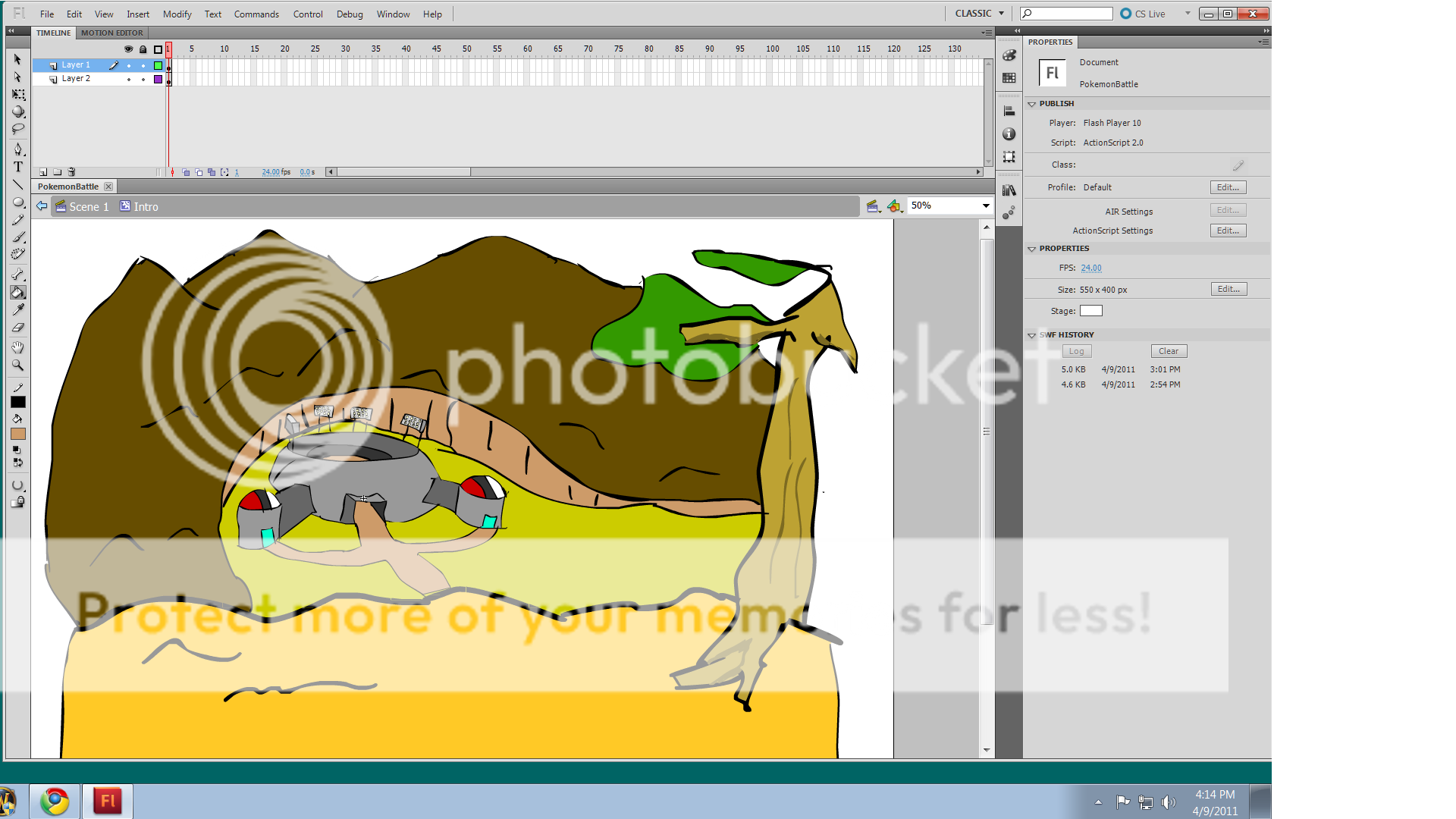Open the Window menu
1456x819 pixels.
tap(393, 14)
